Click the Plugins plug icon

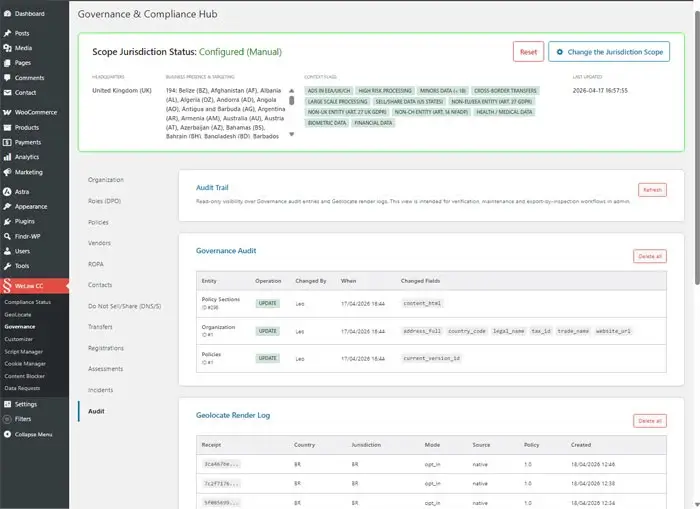click(x=7, y=221)
